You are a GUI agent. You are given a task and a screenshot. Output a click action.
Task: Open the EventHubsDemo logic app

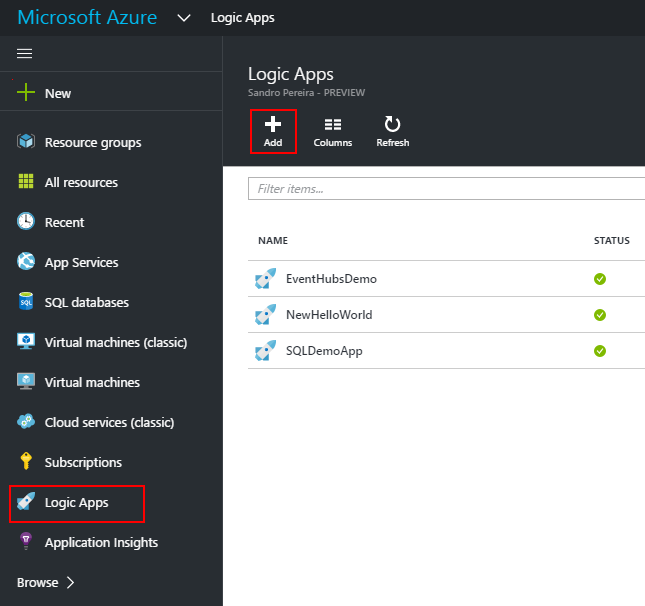tap(331, 278)
